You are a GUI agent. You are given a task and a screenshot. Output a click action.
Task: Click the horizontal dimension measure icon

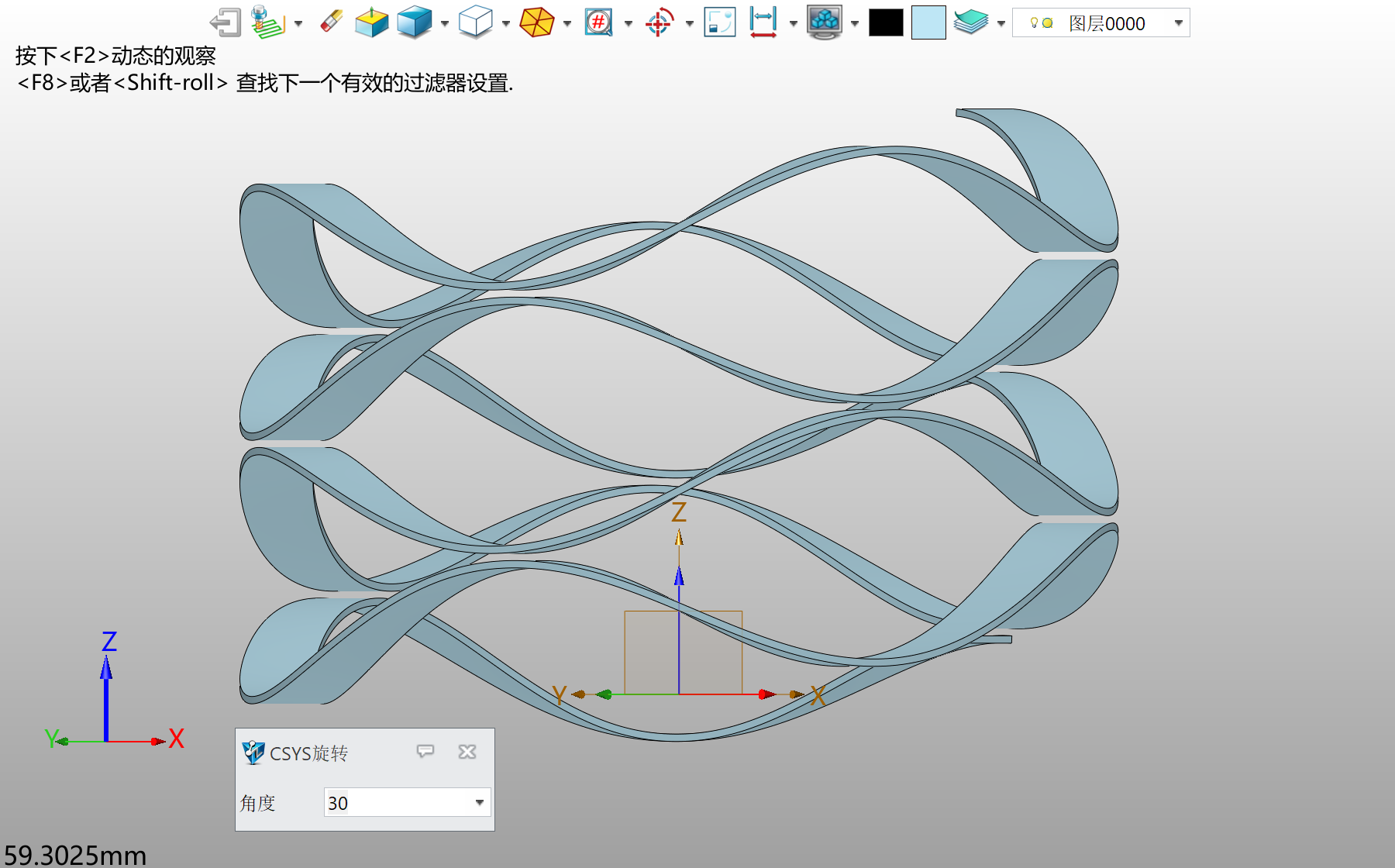(x=763, y=22)
